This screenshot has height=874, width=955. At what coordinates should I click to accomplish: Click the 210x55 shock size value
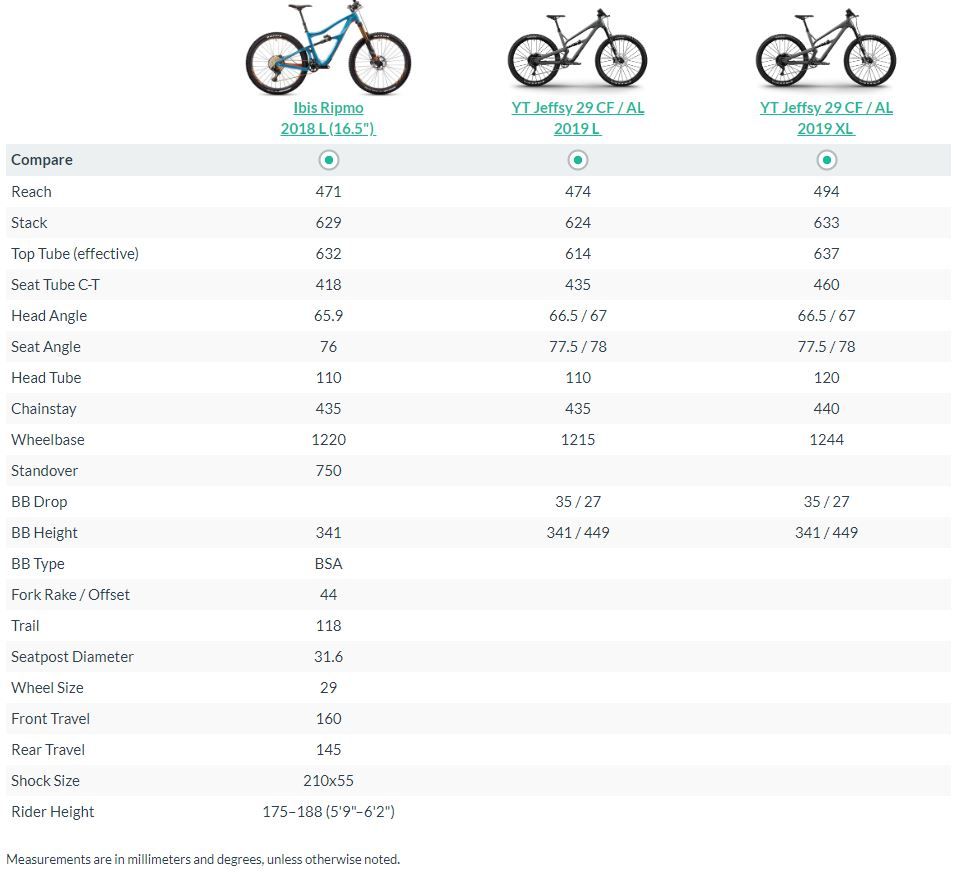328,780
